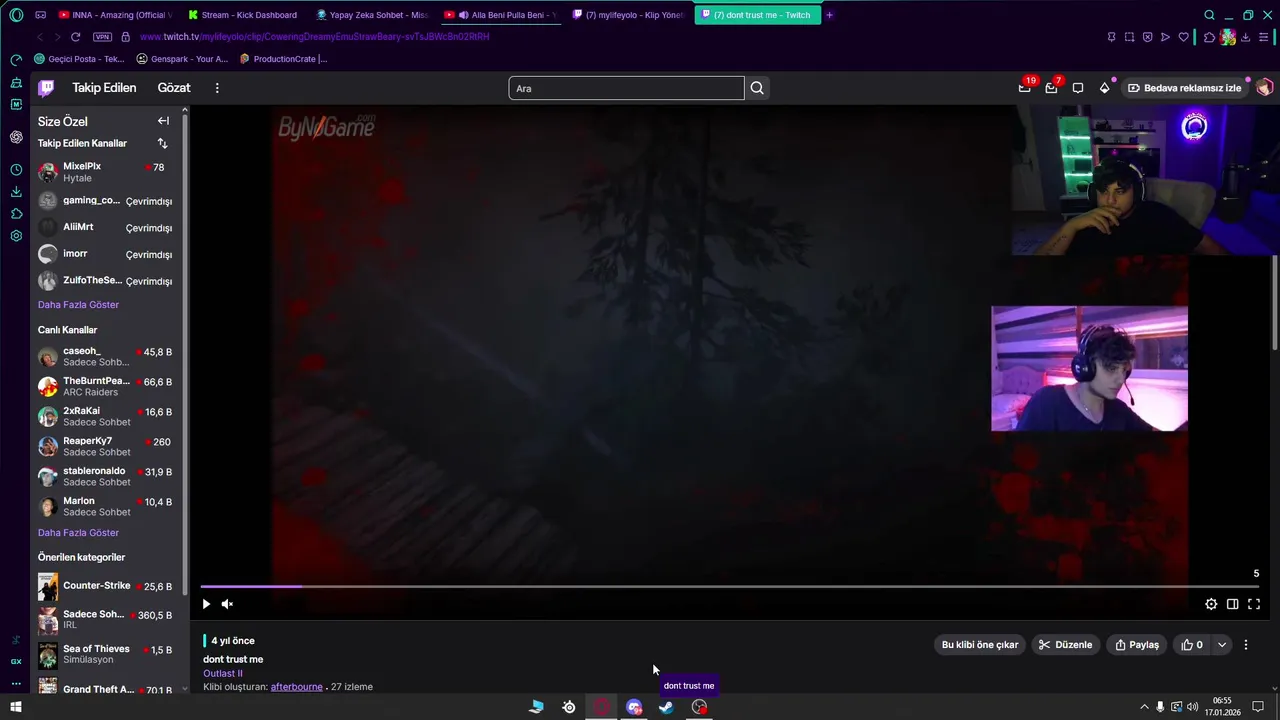Toggle the VPN badge in address bar
Screen dimensions: 1280x720
coord(102,37)
